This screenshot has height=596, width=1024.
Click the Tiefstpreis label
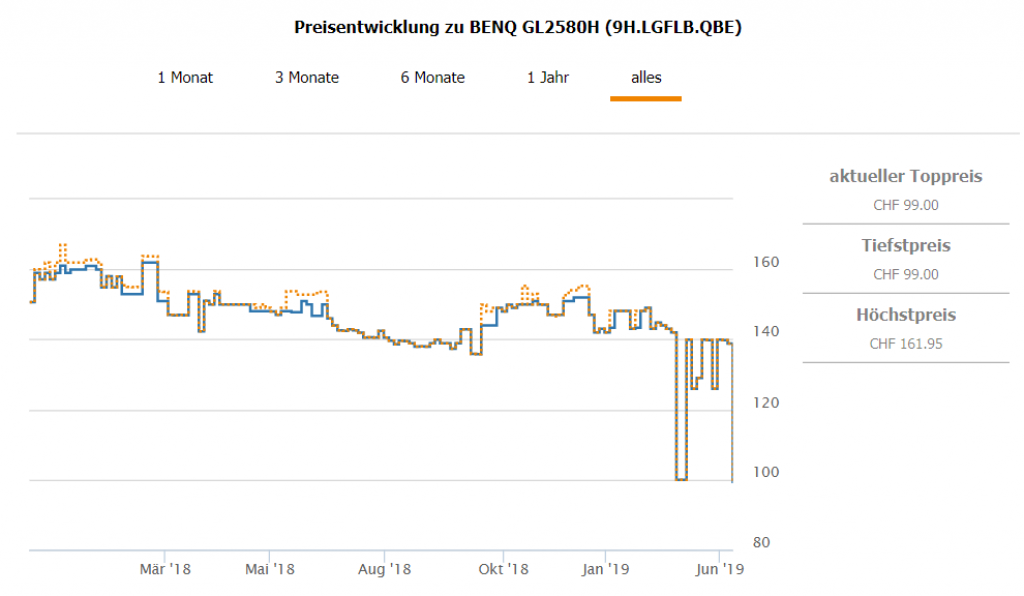[905, 246]
